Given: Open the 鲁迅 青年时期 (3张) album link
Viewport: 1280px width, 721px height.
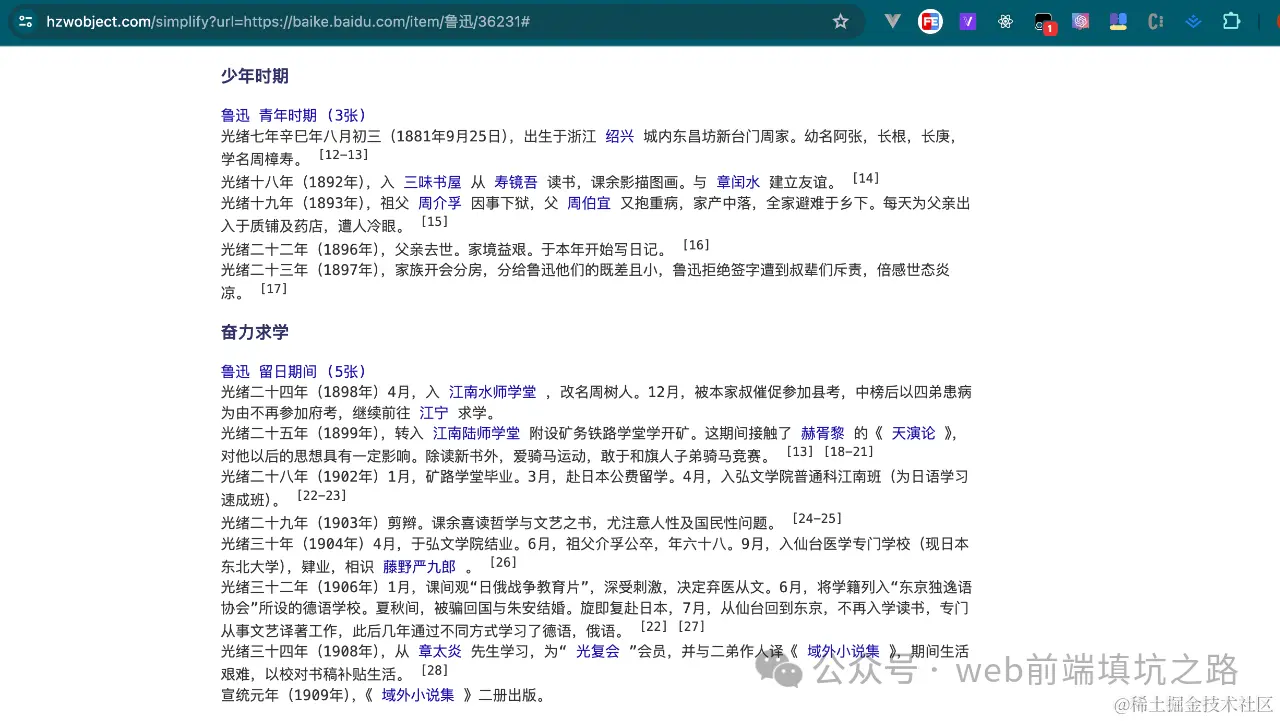Looking at the screenshot, I should click(294, 115).
